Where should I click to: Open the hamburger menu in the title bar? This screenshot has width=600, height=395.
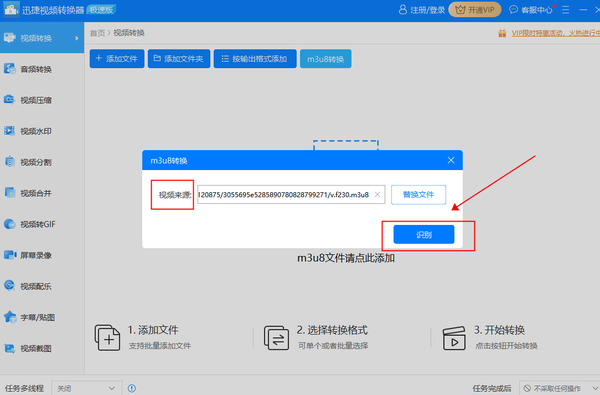566,10
